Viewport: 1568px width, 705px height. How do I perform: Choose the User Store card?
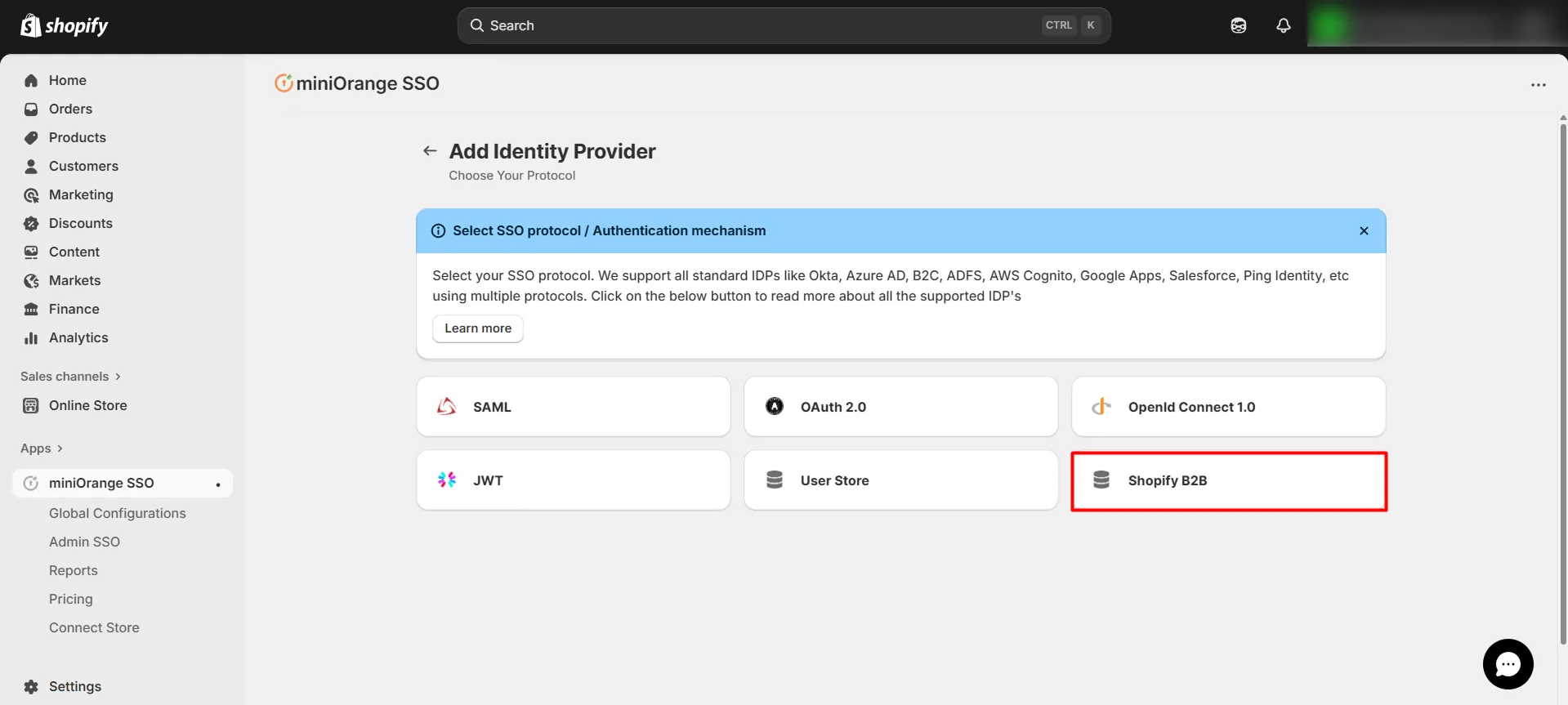[900, 480]
